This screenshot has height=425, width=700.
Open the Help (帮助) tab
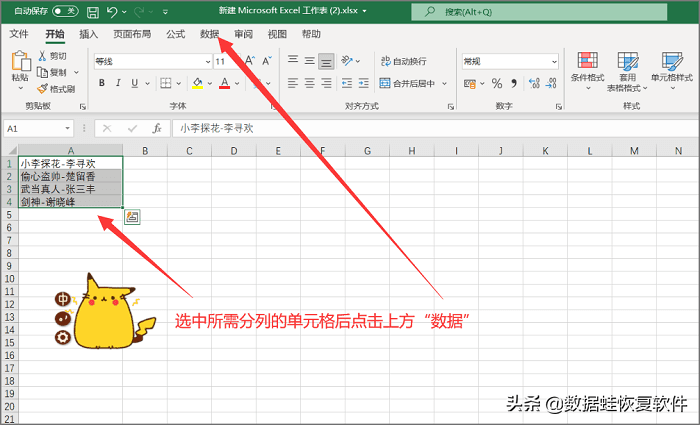(311, 34)
